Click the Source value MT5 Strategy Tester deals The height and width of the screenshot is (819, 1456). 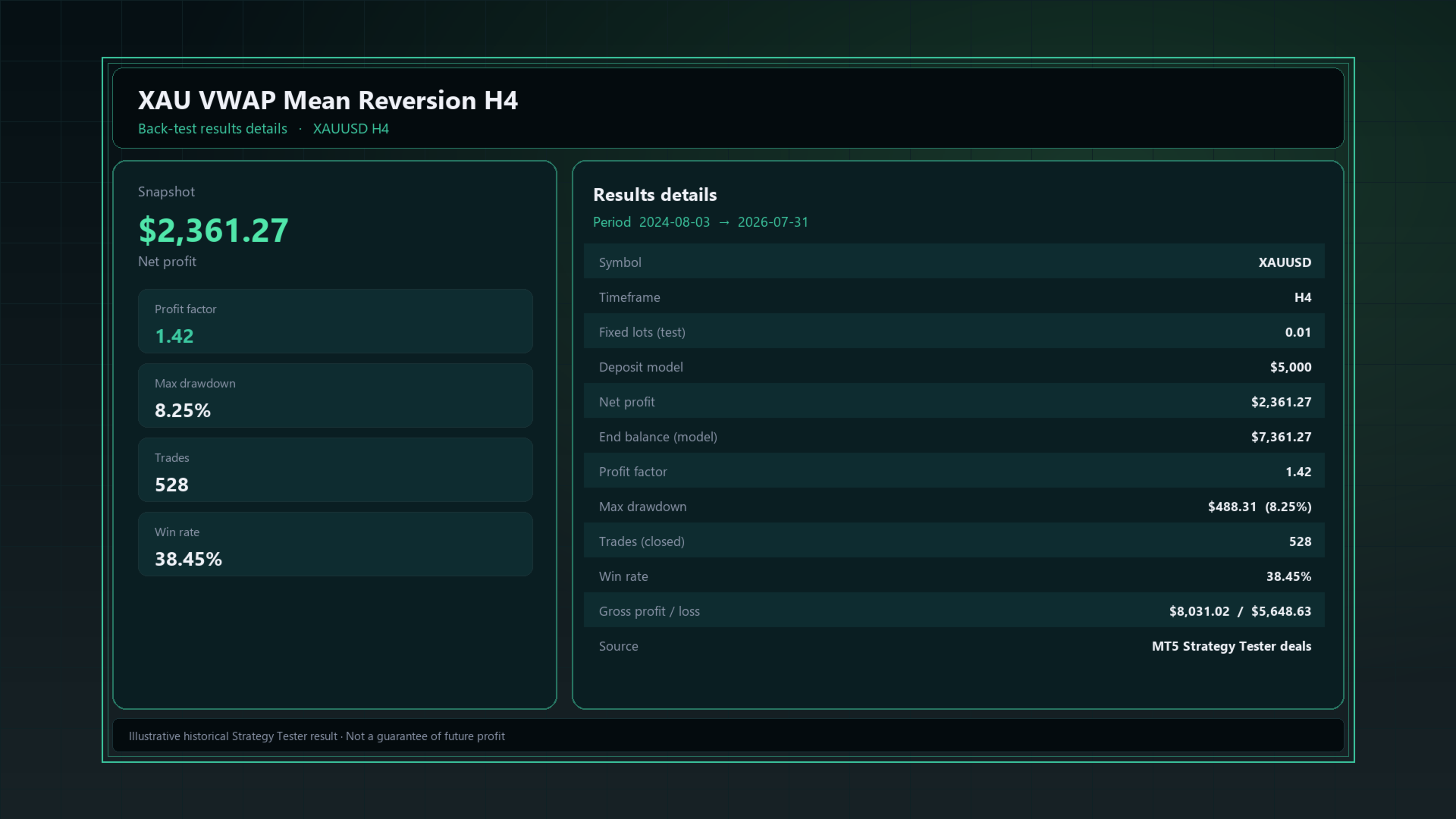coord(1232,646)
